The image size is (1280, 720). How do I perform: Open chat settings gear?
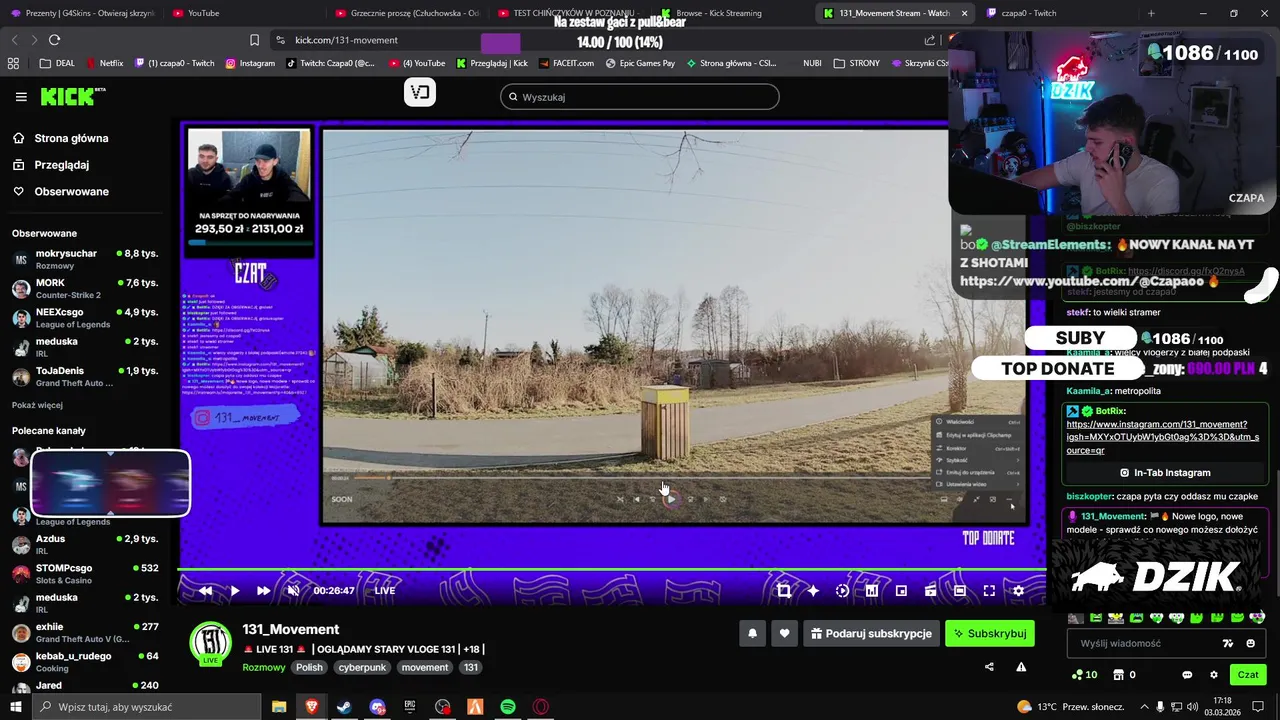coord(1214,675)
